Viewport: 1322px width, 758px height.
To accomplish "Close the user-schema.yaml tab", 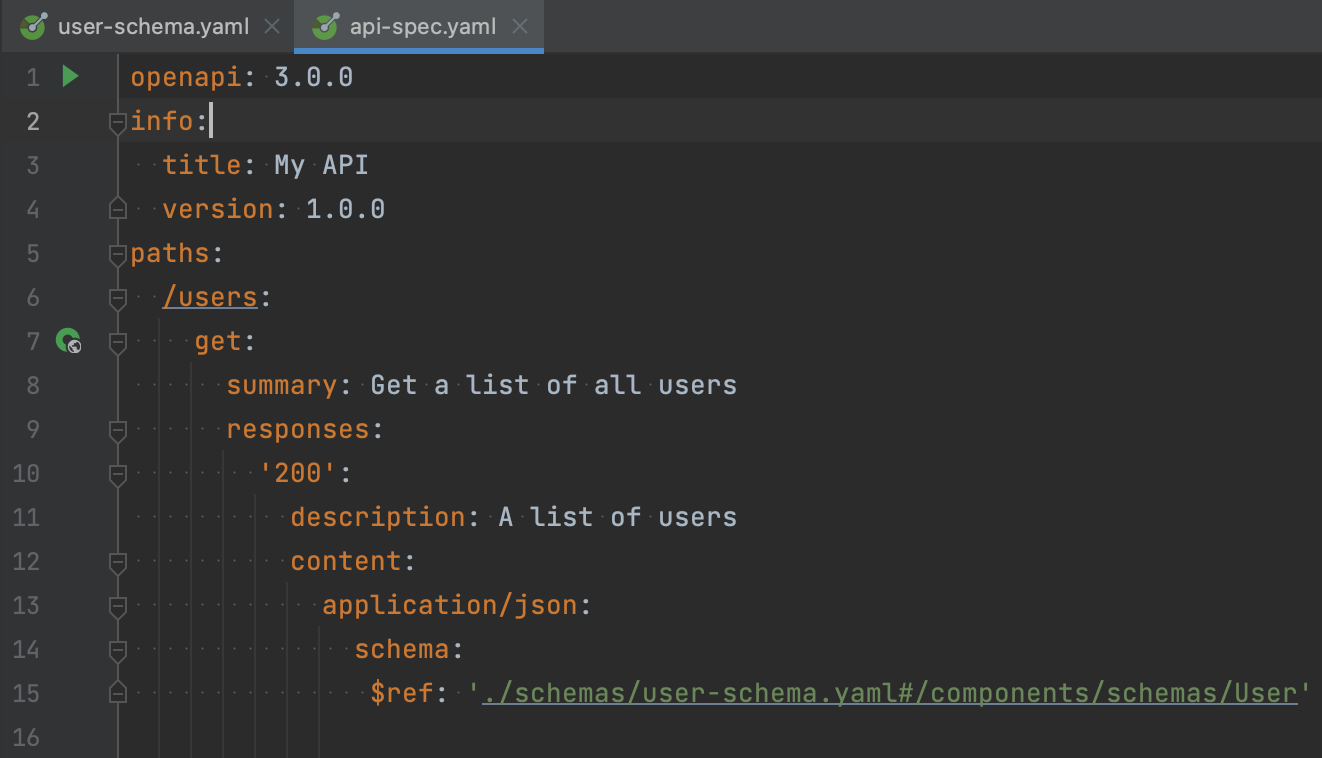I will (x=271, y=26).
